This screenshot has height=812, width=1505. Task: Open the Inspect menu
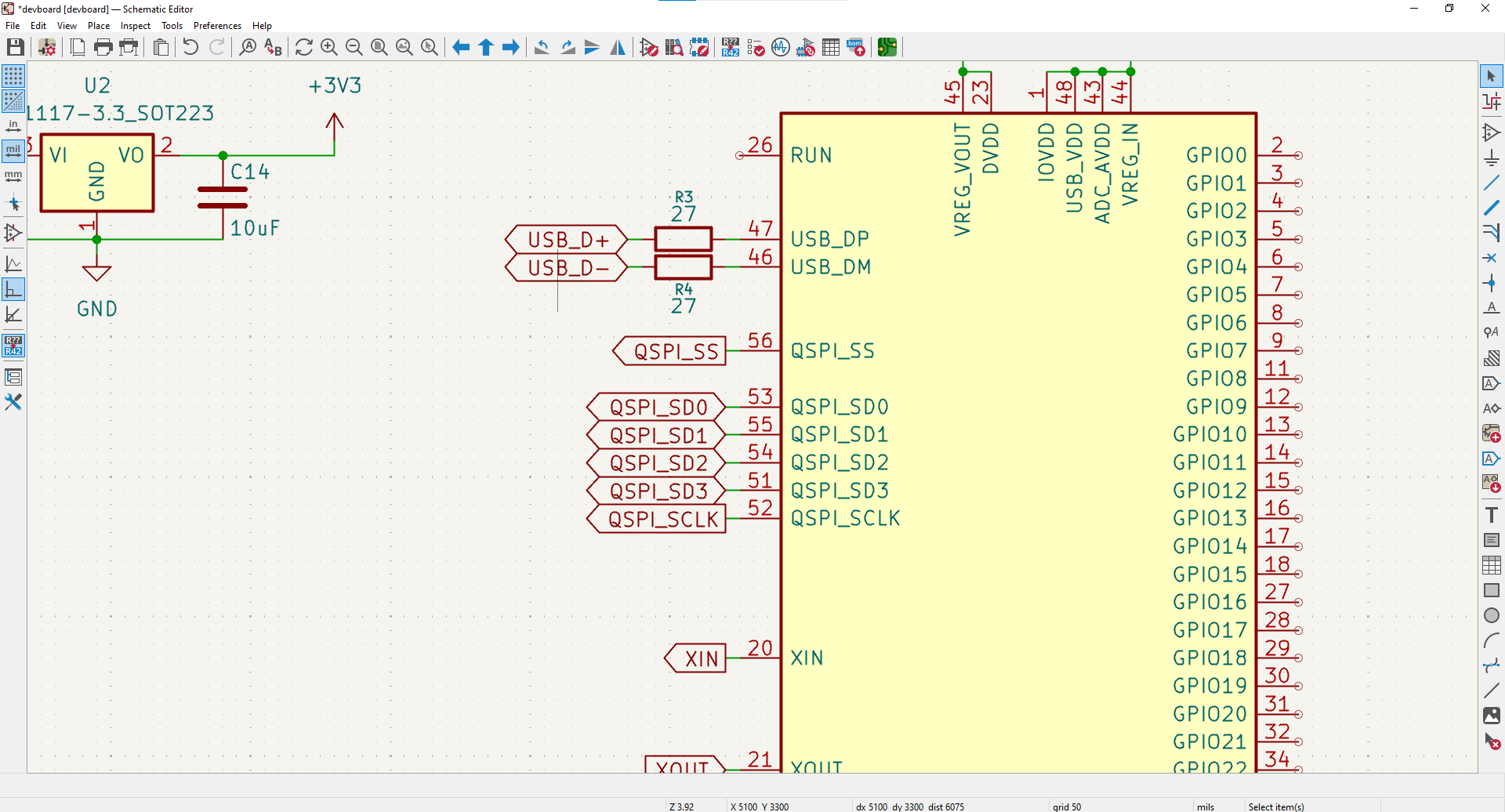pos(135,26)
